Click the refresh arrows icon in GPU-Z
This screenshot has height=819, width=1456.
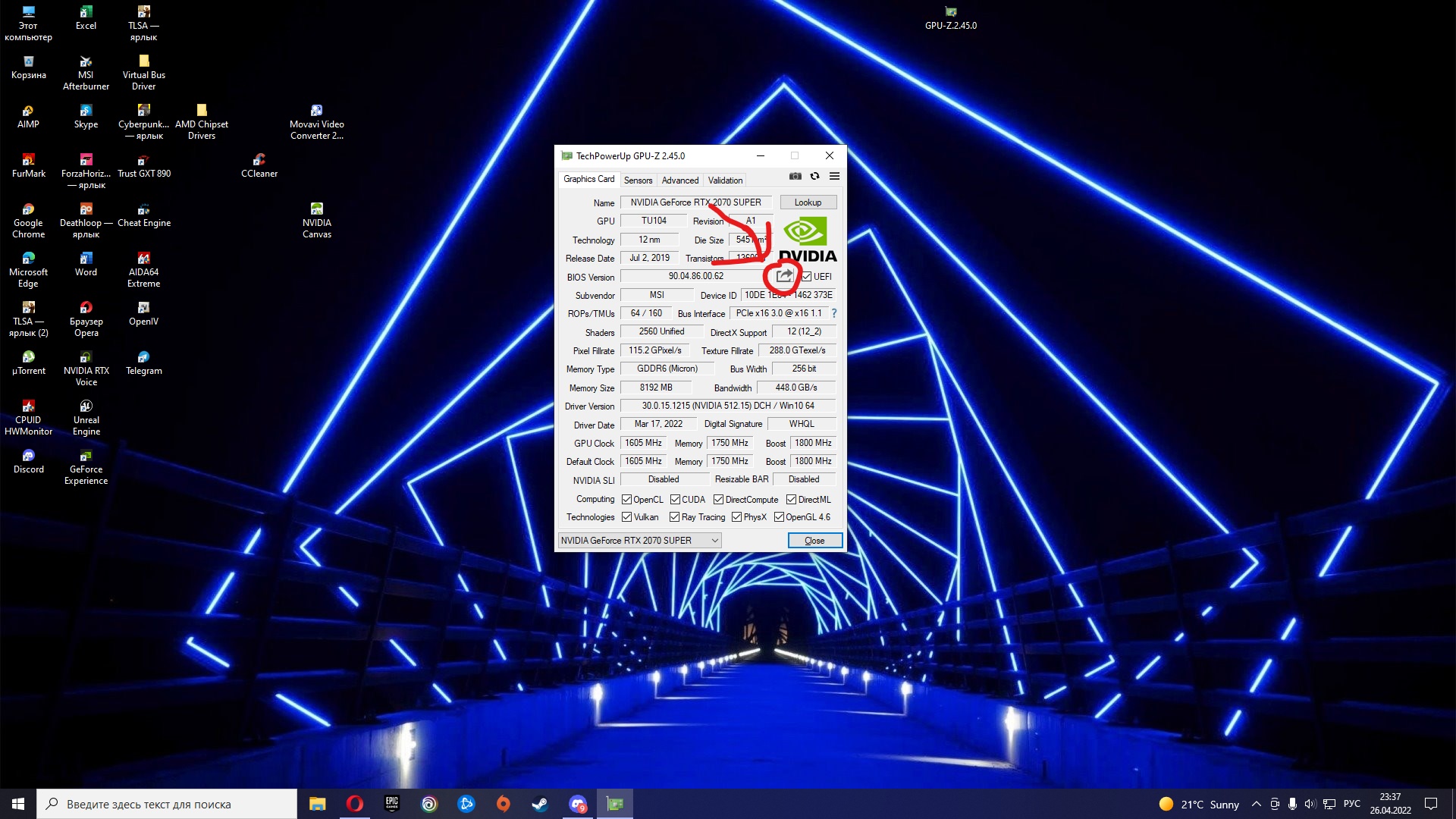click(814, 176)
